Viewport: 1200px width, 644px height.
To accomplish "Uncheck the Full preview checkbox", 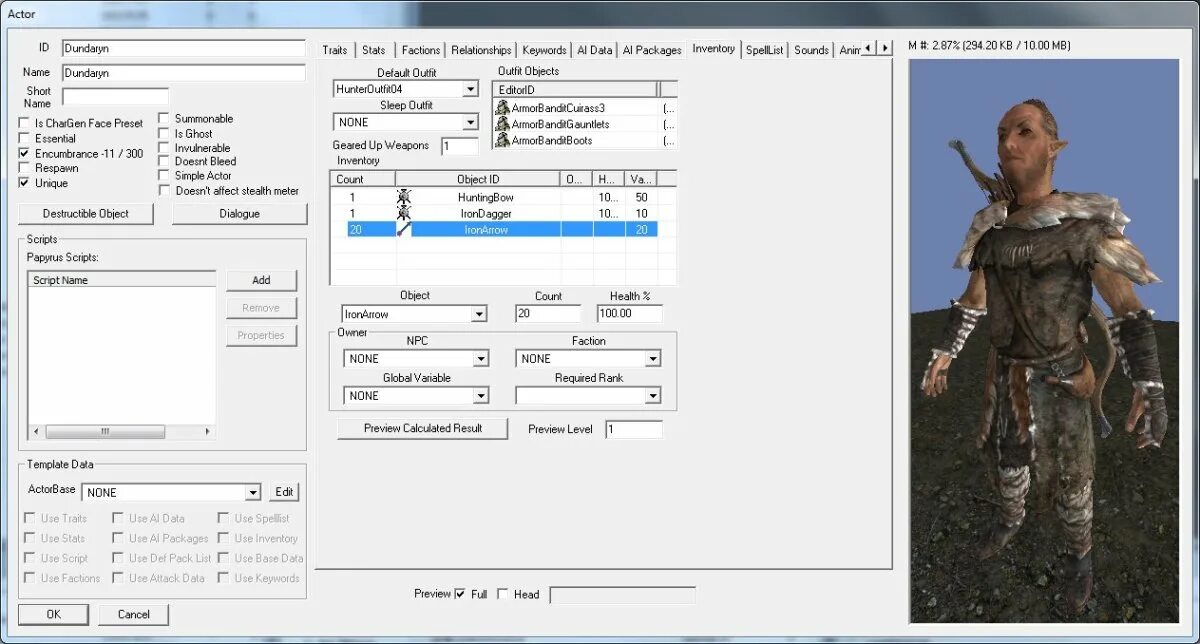I will pyautogui.click(x=460, y=594).
